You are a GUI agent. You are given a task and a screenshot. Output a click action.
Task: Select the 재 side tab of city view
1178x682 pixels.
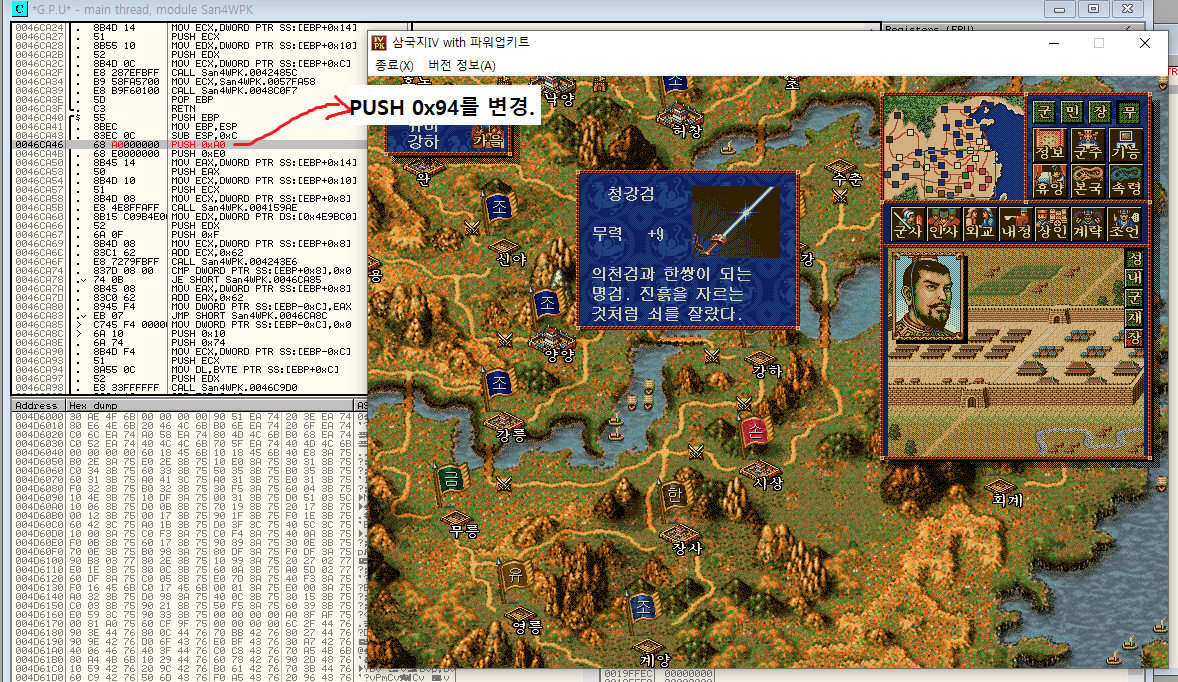point(1134,318)
